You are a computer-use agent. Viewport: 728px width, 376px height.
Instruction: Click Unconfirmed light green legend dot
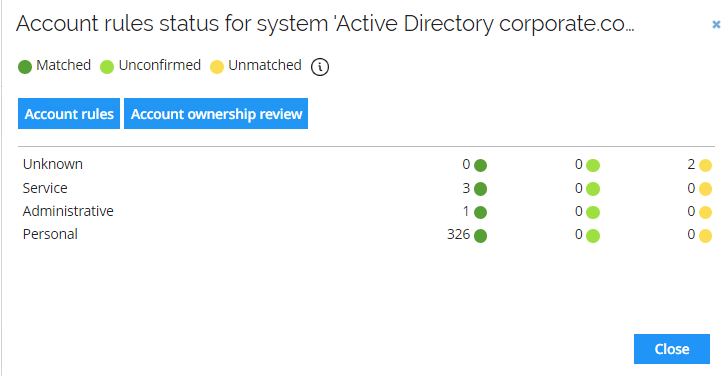click(107, 67)
